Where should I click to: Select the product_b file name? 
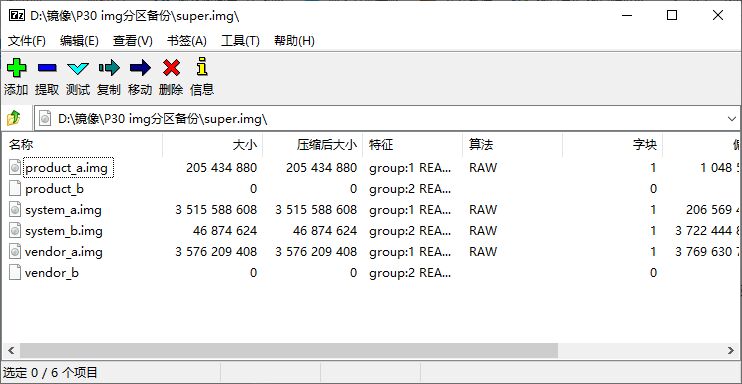click(54, 189)
